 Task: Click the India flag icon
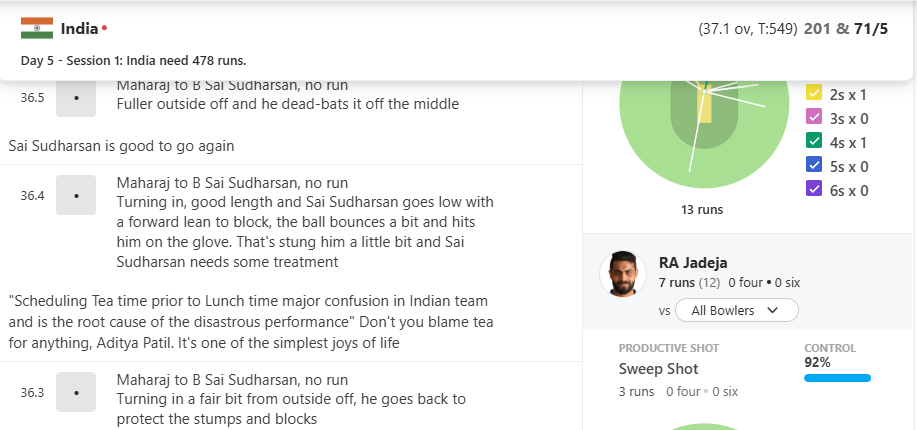(x=37, y=28)
